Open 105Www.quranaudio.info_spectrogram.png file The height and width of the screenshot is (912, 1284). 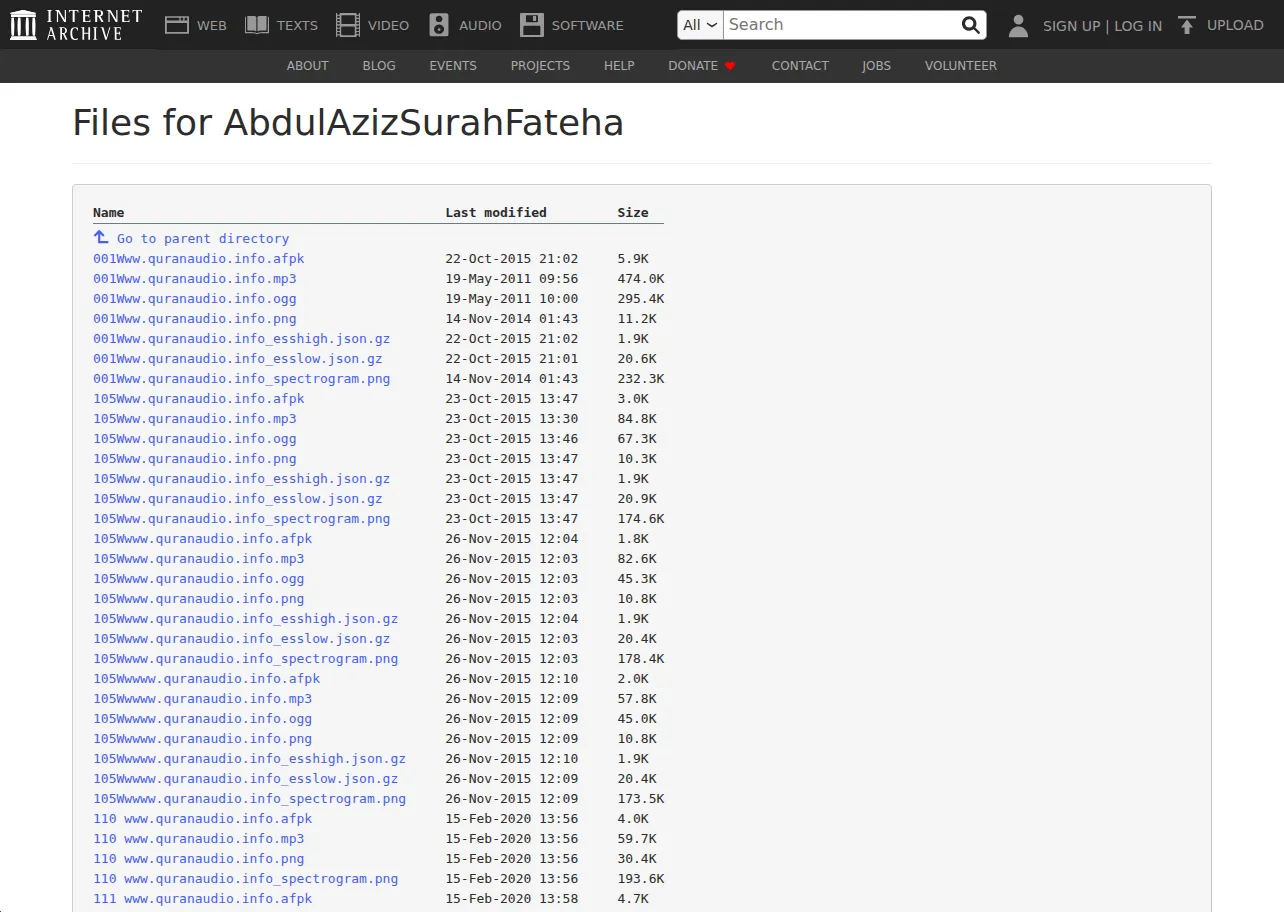(242, 519)
